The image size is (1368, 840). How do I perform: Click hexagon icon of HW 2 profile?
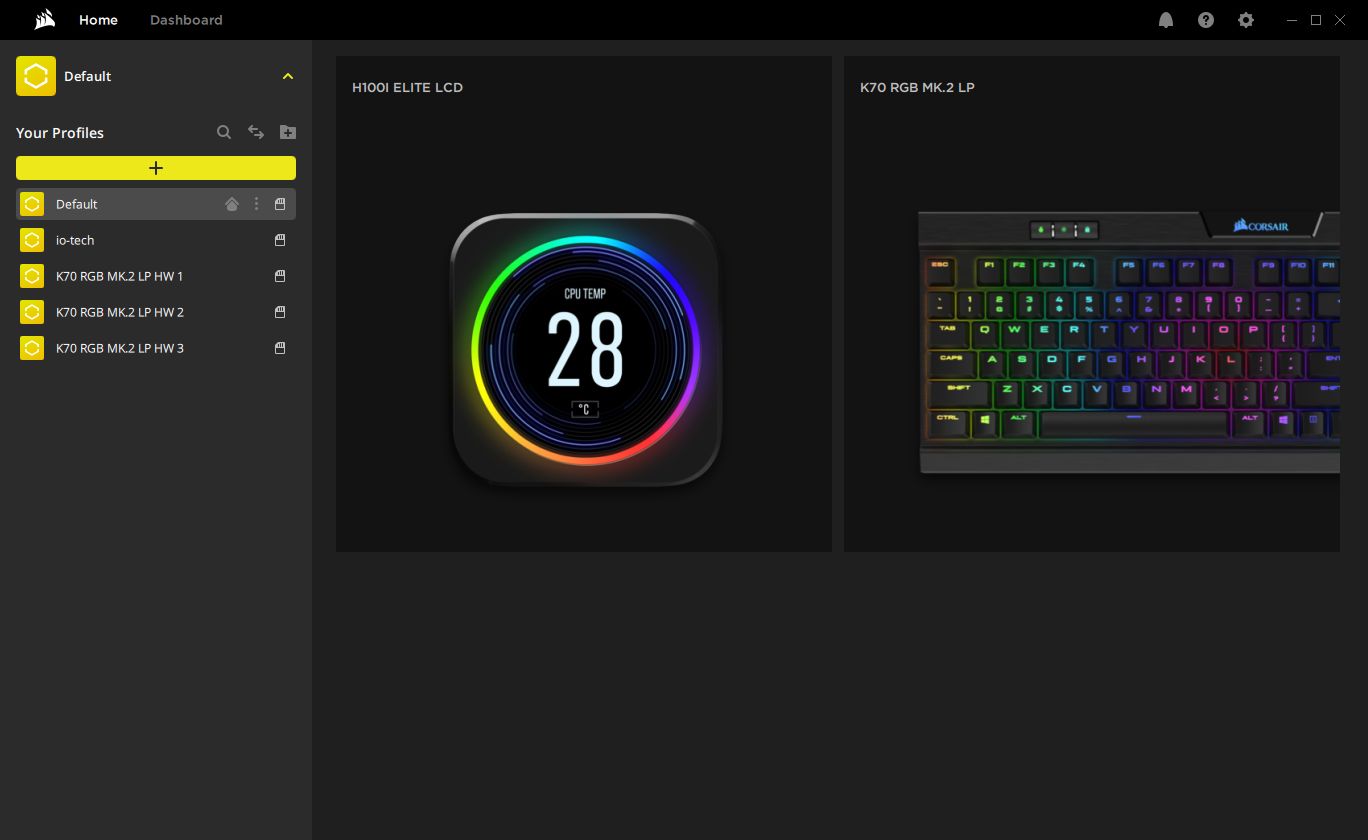(x=32, y=312)
